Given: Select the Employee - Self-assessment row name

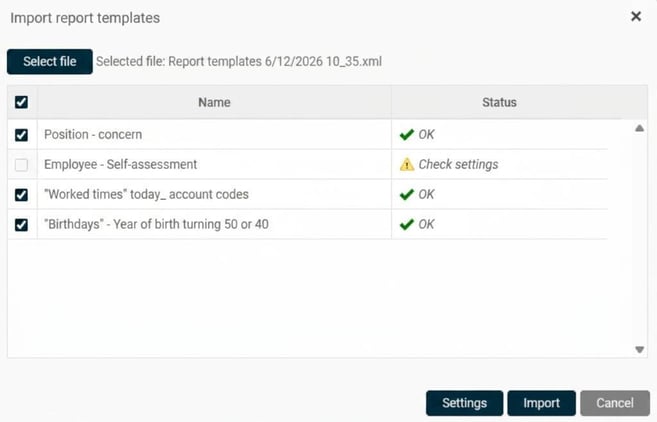Looking at the screenshot, I should click(x=120, y=164).
